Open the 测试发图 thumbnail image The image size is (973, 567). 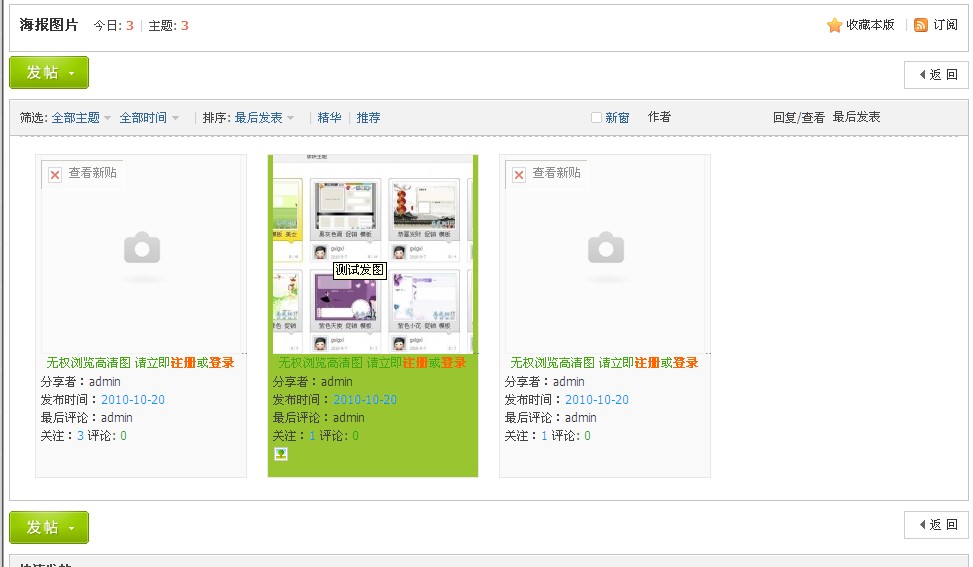[x=373, y=254]
